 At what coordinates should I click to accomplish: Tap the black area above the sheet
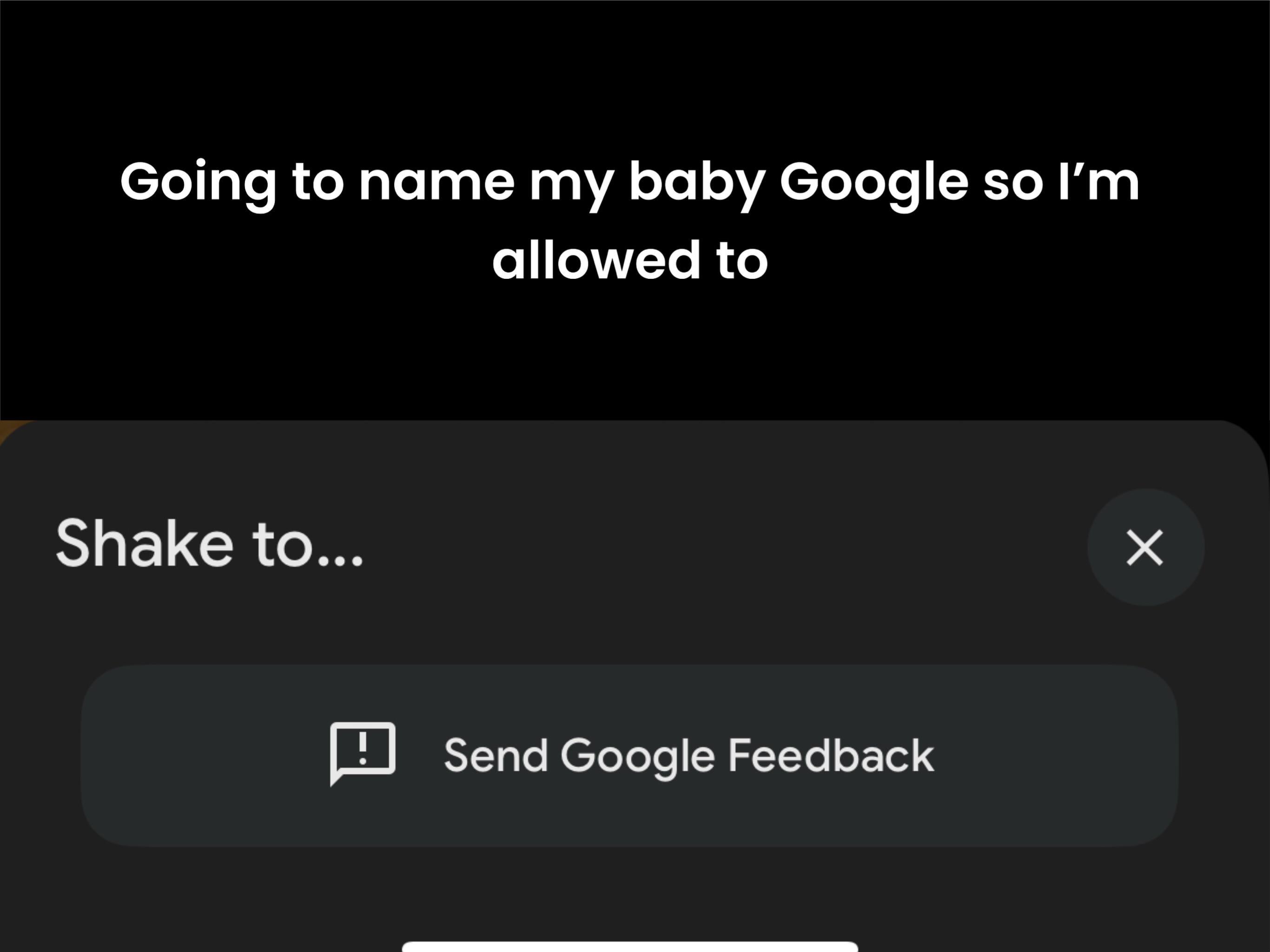(630, 356)
